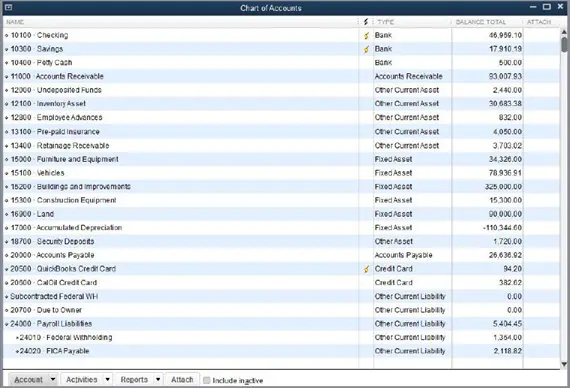Open the Account dropdown arrow
Image resolution: width=570 pixels, height=388 pixels.
tap(53, 380)
